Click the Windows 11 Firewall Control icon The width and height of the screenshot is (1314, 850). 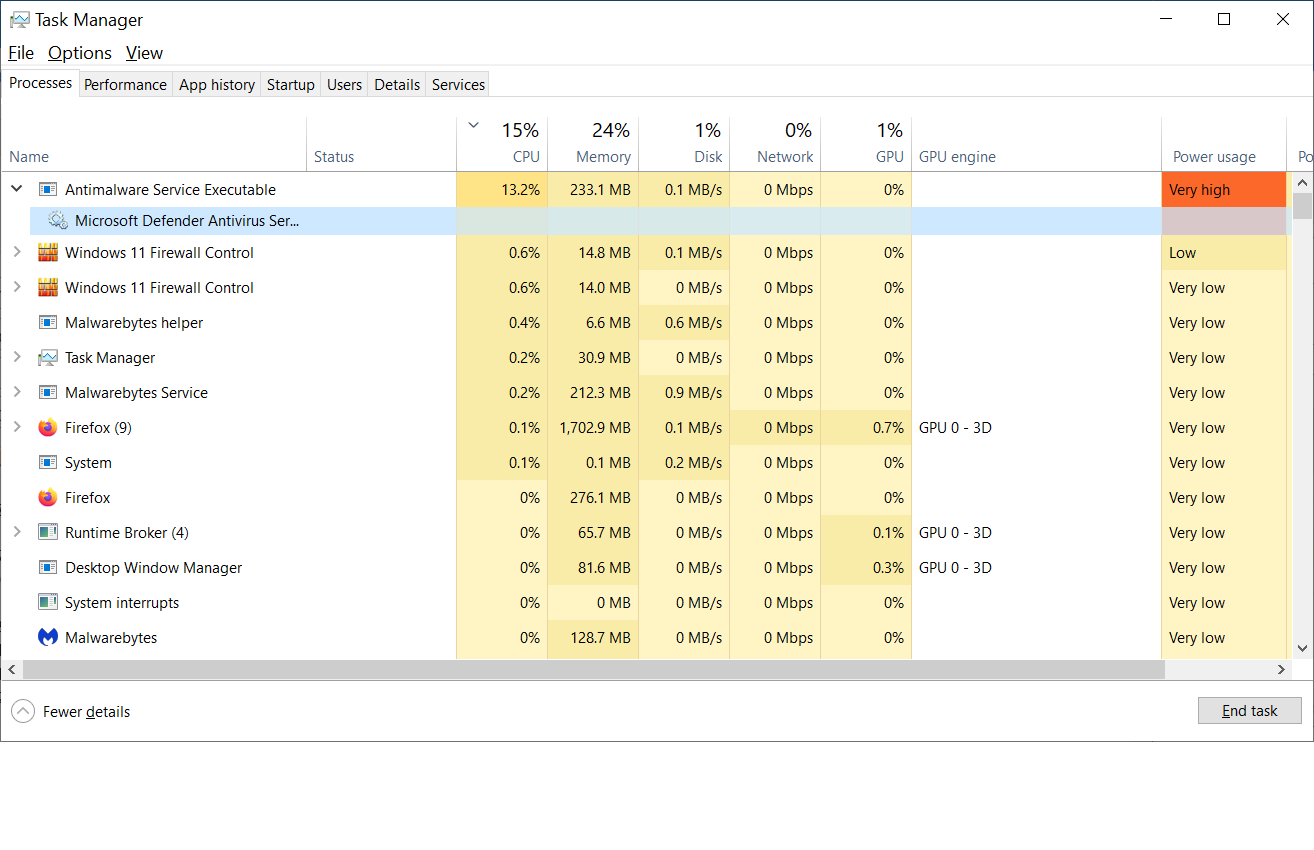point(47,252)
